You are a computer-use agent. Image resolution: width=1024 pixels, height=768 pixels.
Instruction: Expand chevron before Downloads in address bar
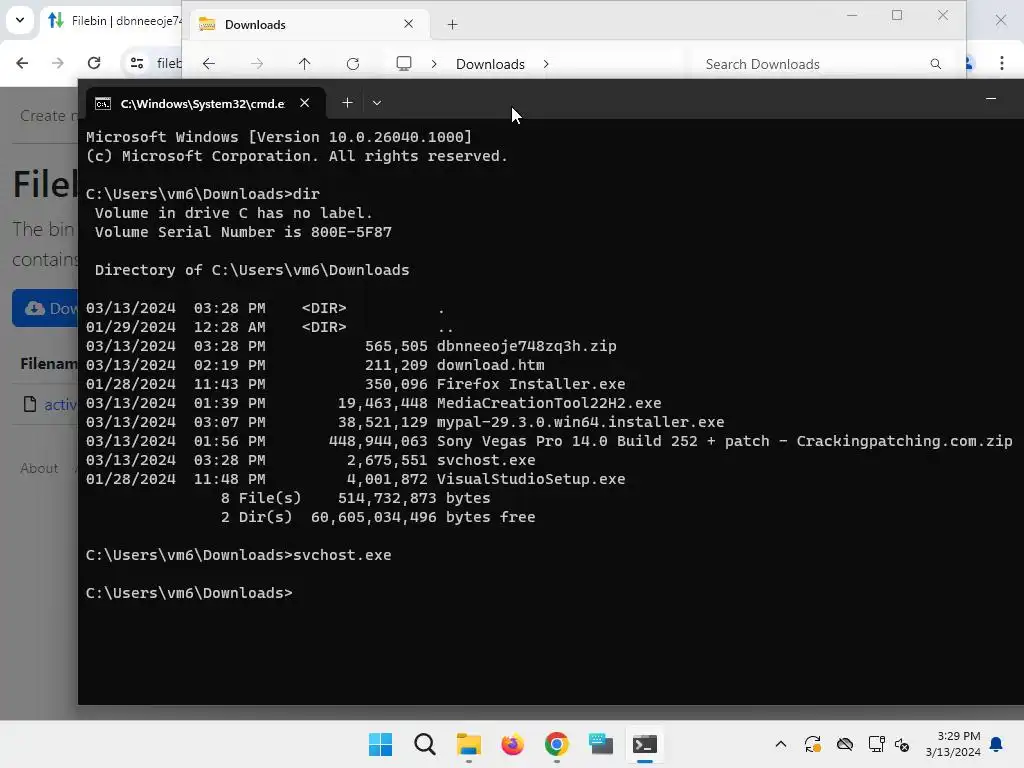click(434, 64)
